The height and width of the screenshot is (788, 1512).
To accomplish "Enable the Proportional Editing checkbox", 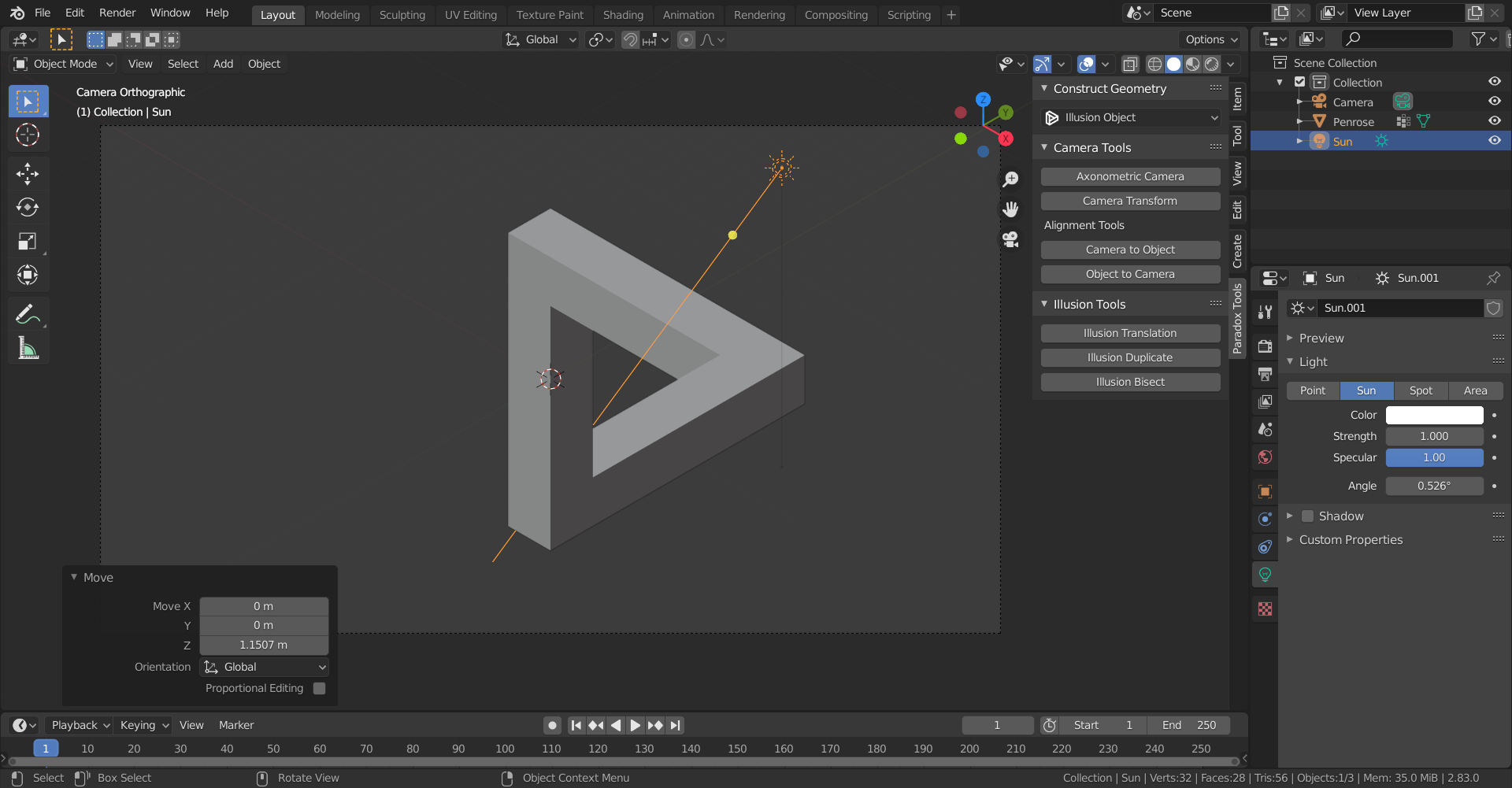I will (319, 688).
